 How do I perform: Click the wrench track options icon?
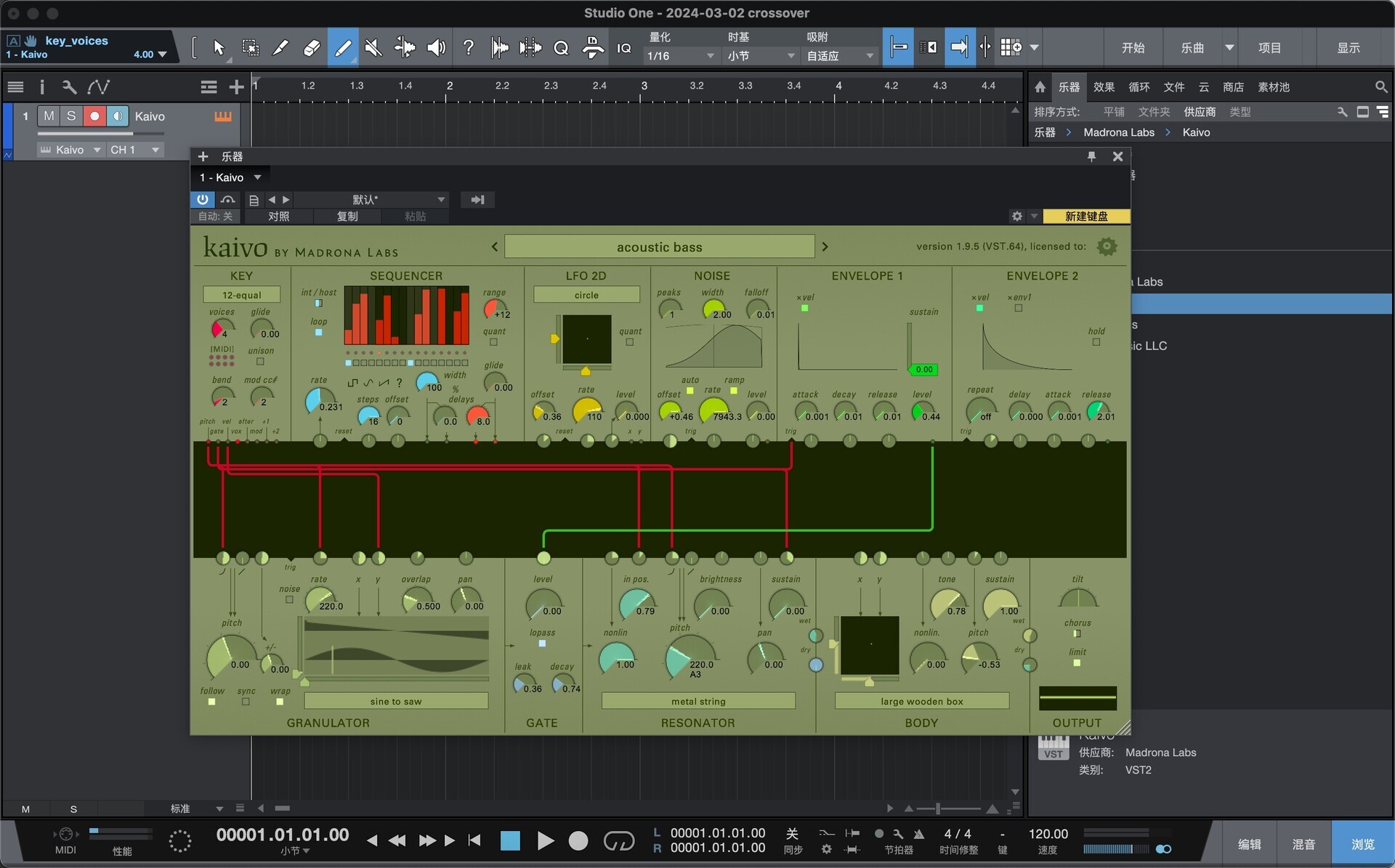pos(70,87)
